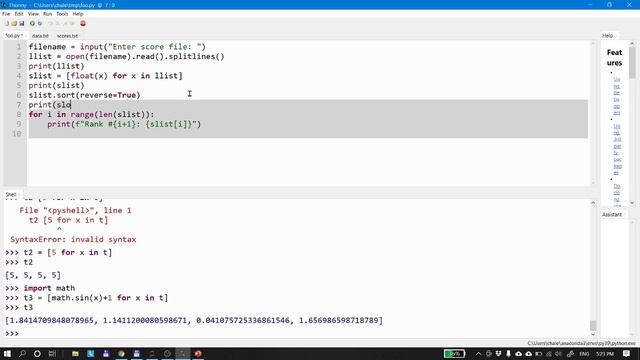
Task: Click the Step over debug icon
Action: tap(51, 24)
